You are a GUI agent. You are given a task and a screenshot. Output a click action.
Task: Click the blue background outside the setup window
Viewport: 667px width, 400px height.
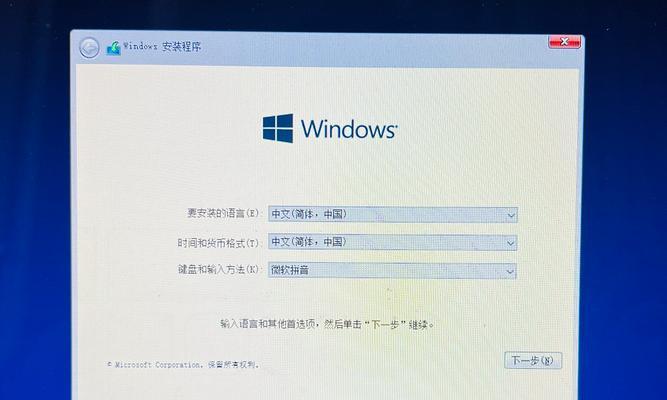click(x=34, y=213)
